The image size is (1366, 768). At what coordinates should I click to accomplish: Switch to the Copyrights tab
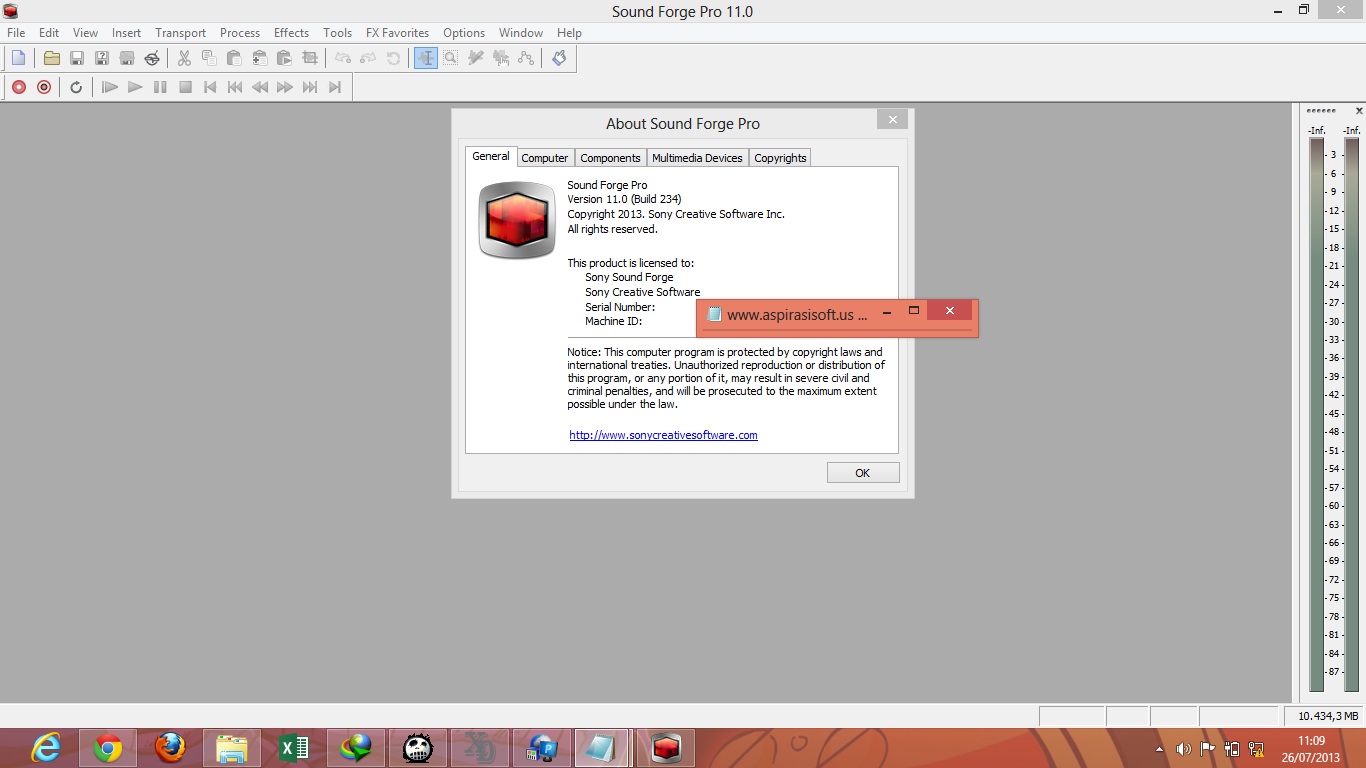tap(780, 158)
